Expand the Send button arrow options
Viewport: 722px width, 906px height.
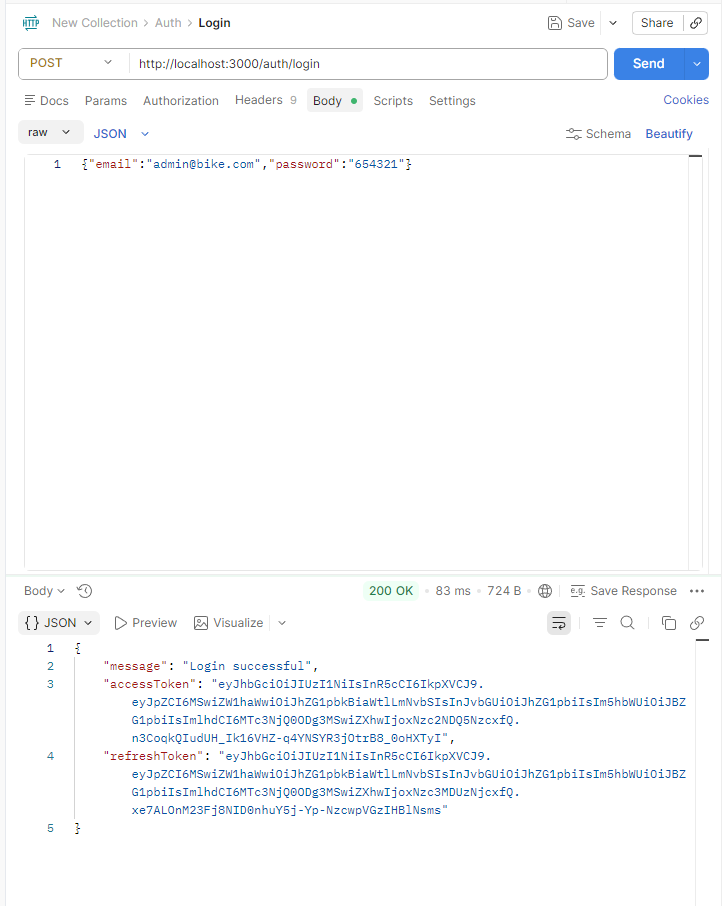[x=697, y=64]
